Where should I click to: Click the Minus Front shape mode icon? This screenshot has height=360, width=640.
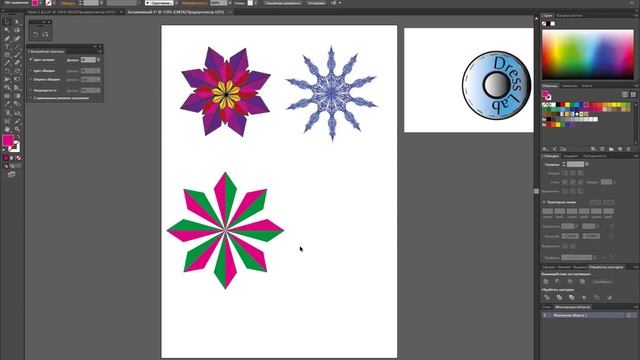coord(558,282)
